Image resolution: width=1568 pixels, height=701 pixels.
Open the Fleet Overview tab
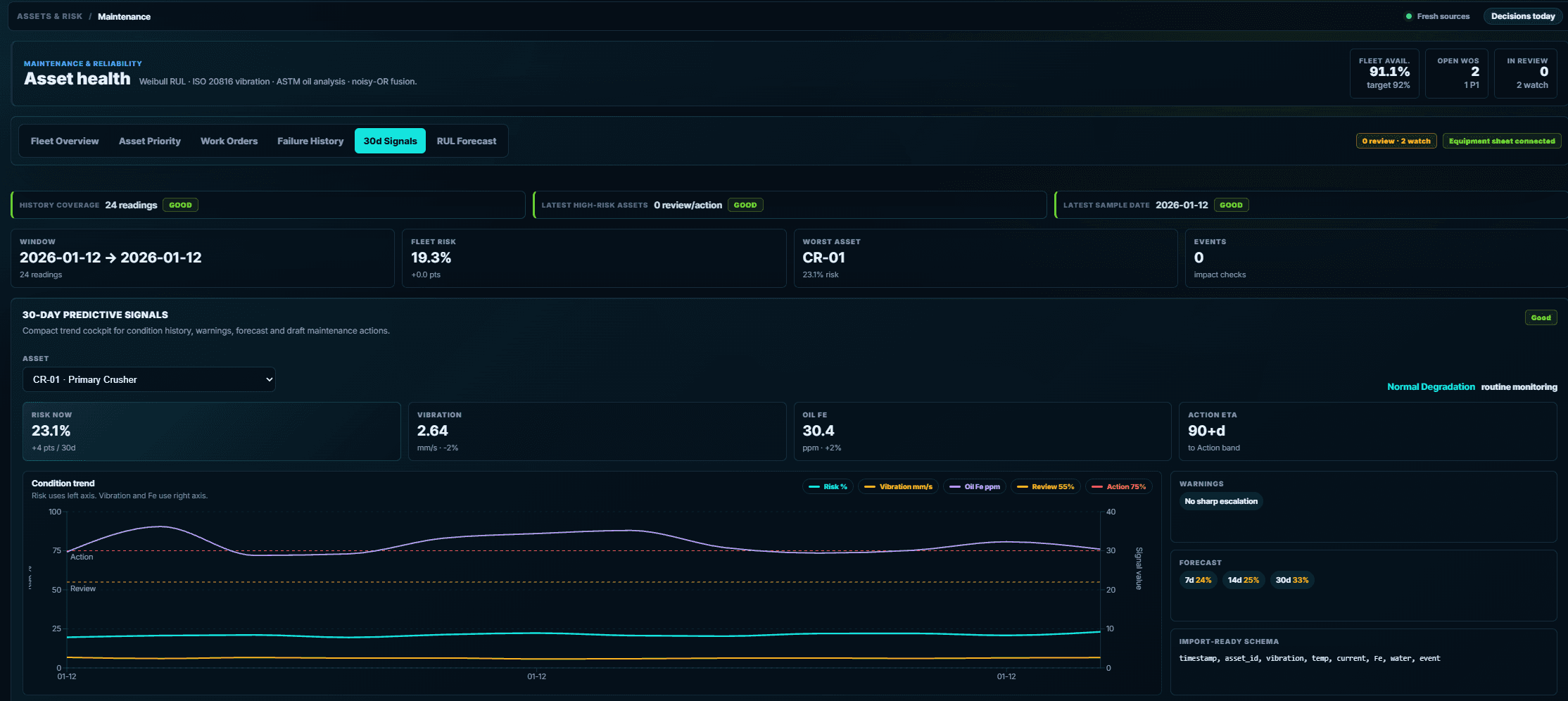65,141
